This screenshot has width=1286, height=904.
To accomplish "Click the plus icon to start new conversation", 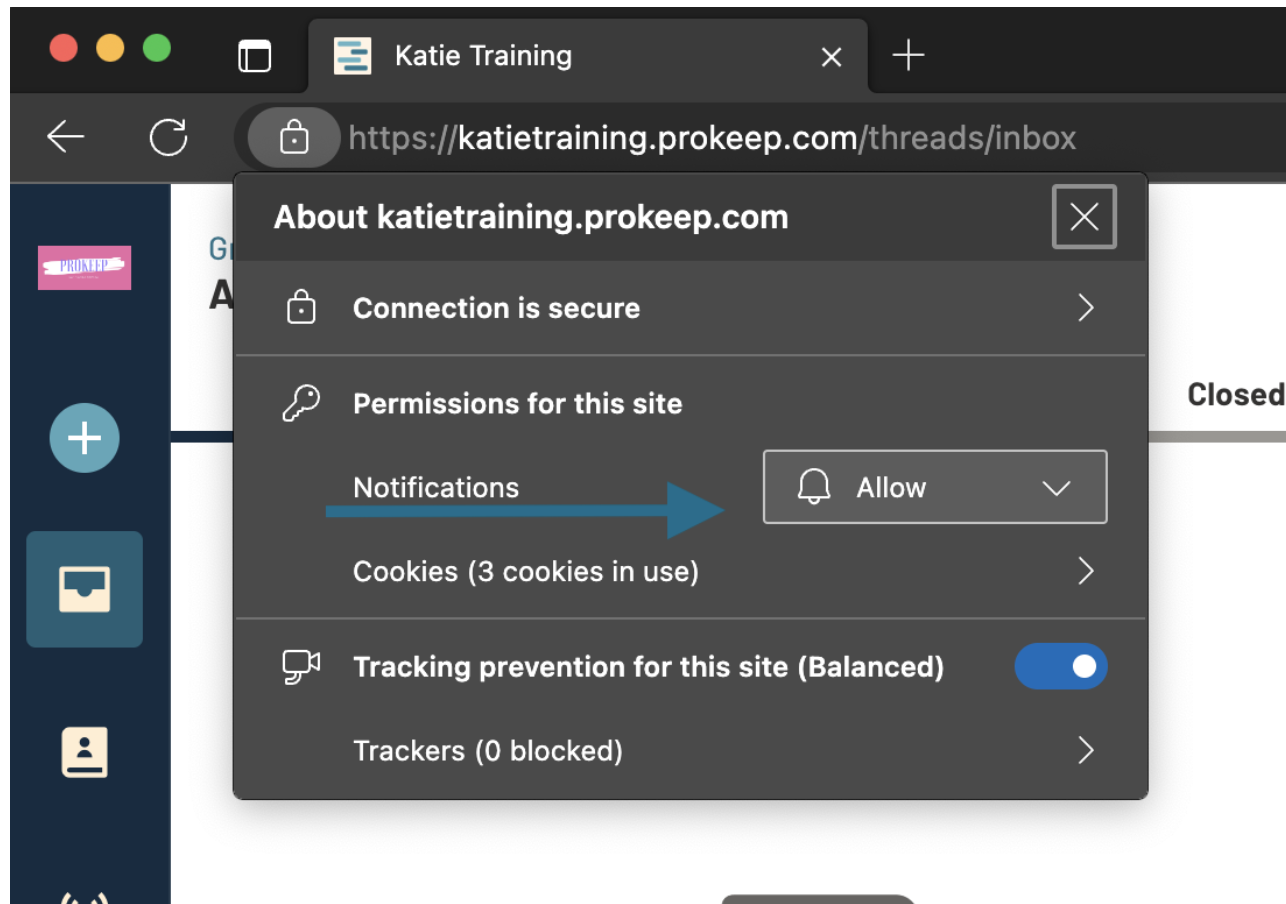I will (x=85, y=438).
